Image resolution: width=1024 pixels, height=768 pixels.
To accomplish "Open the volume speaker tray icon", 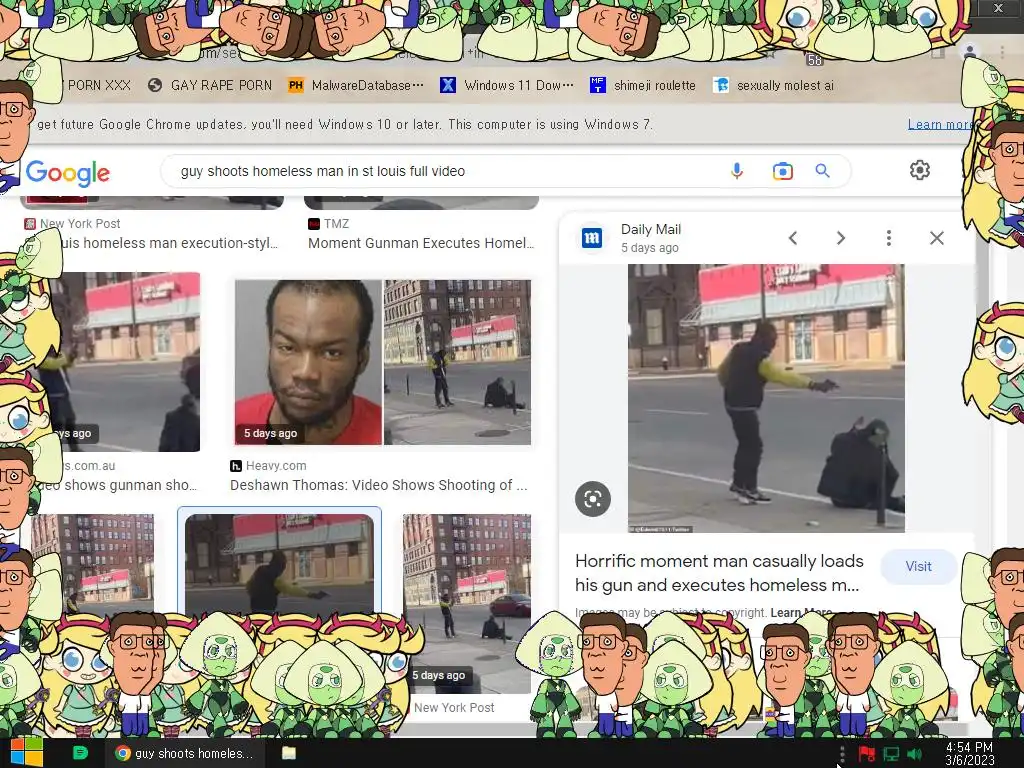I will pos(914,754).
